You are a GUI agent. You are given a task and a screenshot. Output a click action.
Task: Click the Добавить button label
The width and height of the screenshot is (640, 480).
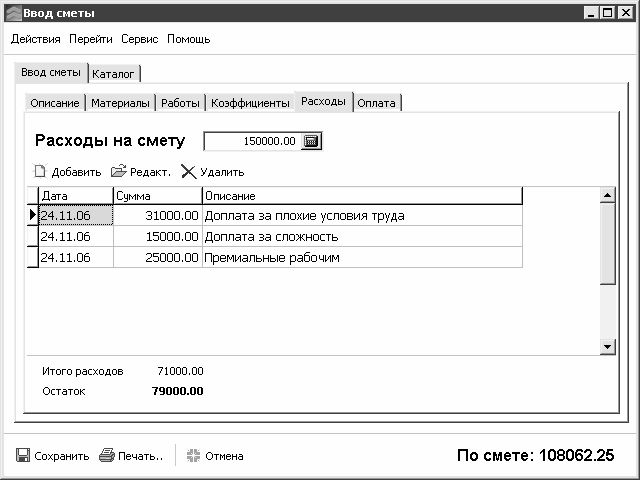coord(76,172)
